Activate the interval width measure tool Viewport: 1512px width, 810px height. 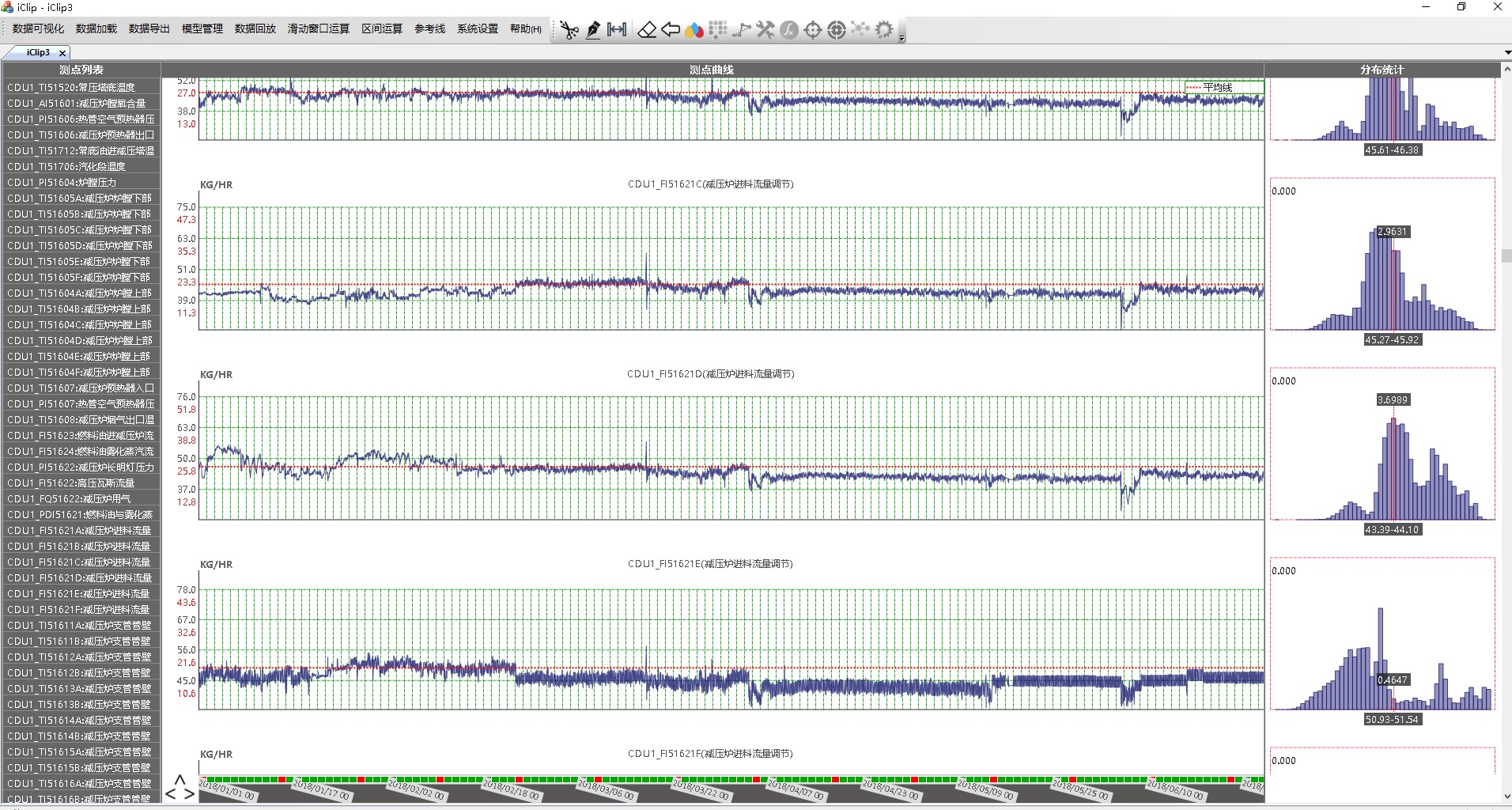click(x=617, y=30)
